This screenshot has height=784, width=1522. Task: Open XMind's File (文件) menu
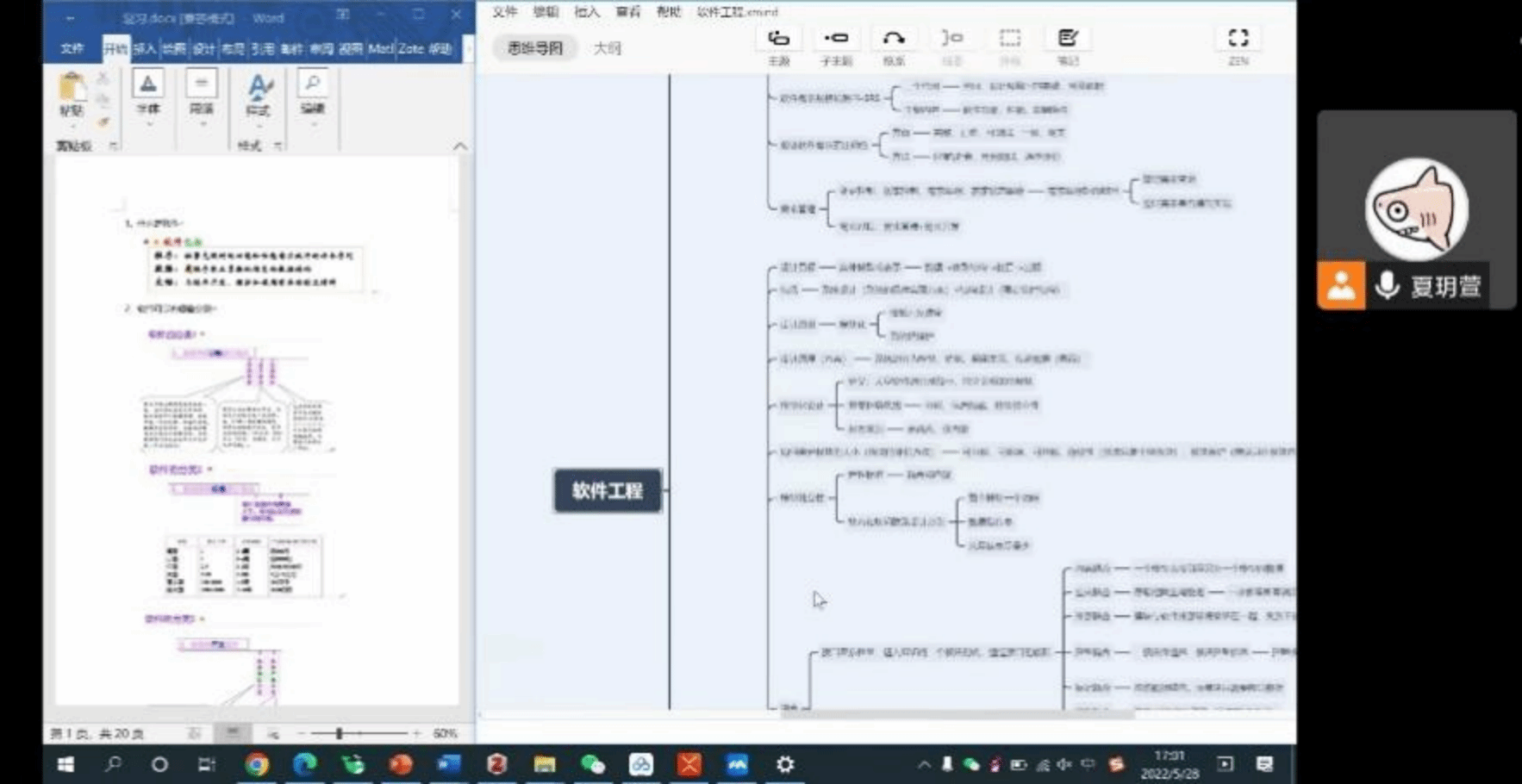pos(504,12)
